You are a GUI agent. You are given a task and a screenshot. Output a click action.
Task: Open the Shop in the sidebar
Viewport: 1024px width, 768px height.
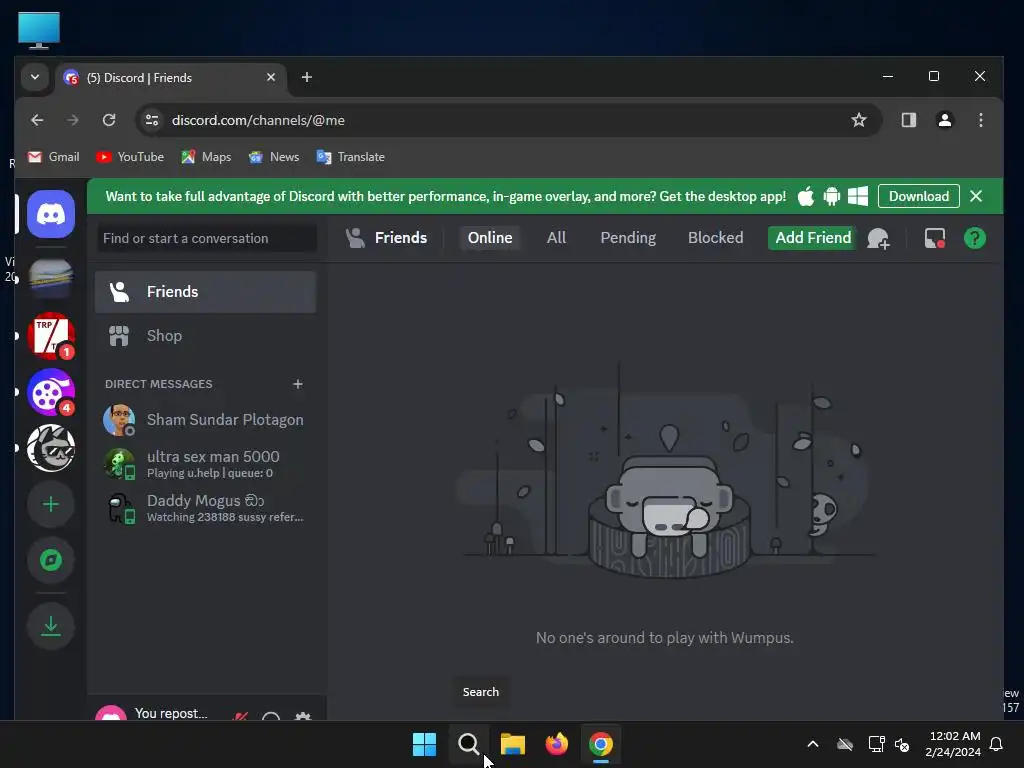pyautogui.click(x=206, y=336)
